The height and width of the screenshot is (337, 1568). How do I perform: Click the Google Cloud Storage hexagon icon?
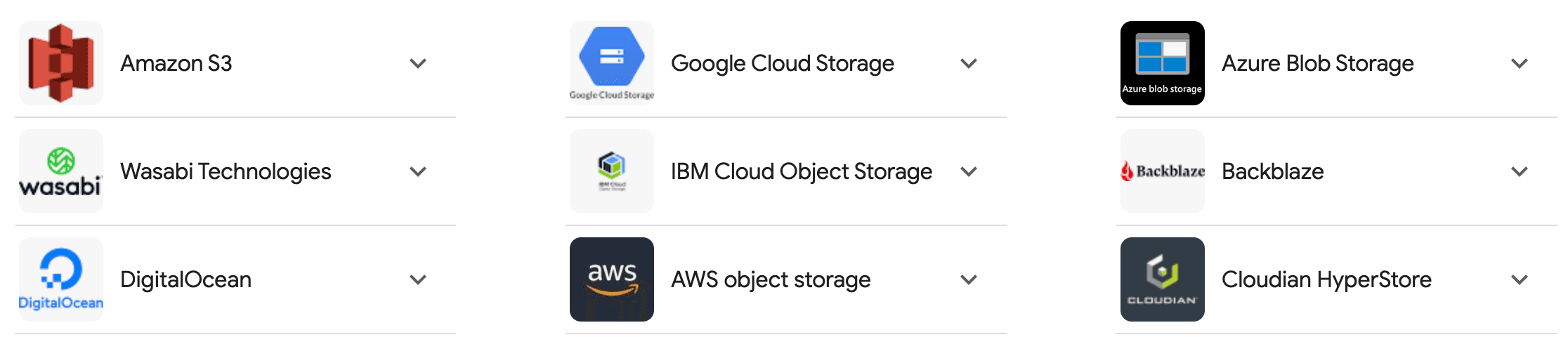(x=611, y=58)
